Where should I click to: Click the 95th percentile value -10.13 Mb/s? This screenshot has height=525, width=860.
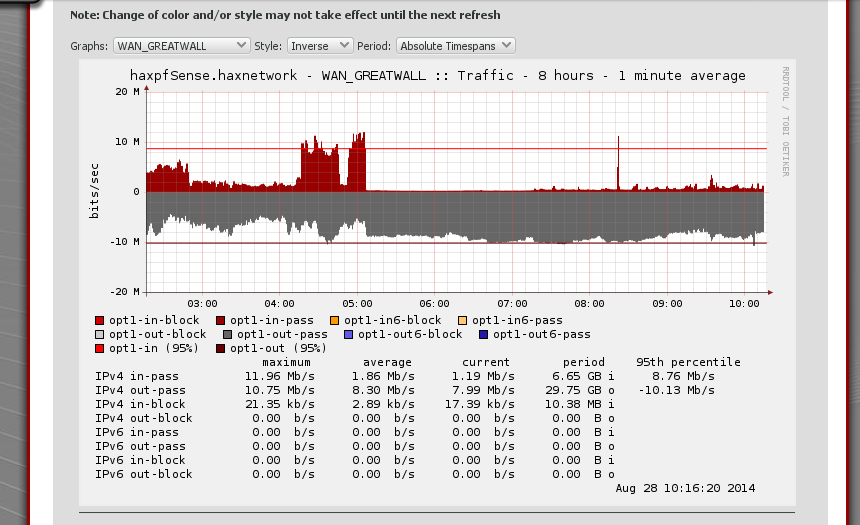click(677, 391)
